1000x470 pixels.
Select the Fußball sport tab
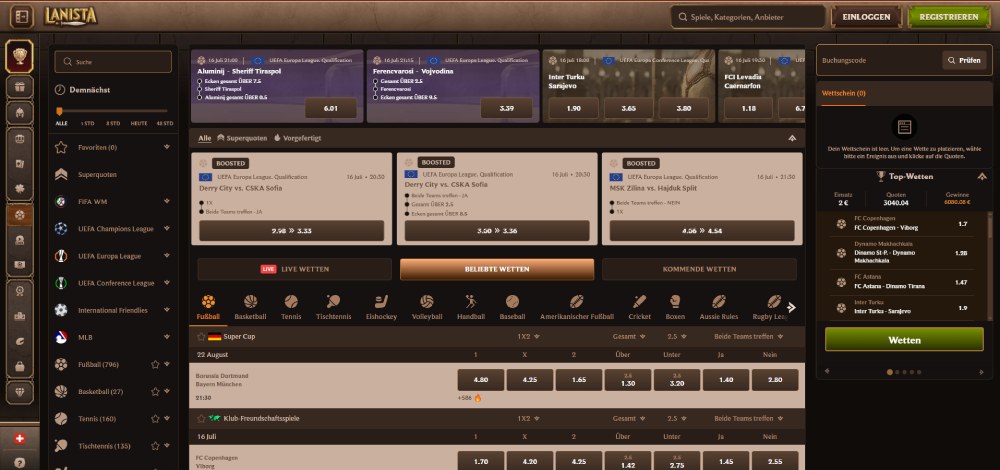click(x=209, y=309)
